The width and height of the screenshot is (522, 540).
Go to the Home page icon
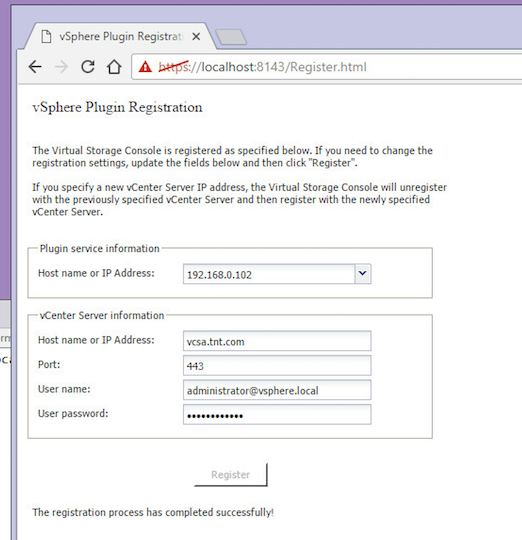(x=114, y=67)
